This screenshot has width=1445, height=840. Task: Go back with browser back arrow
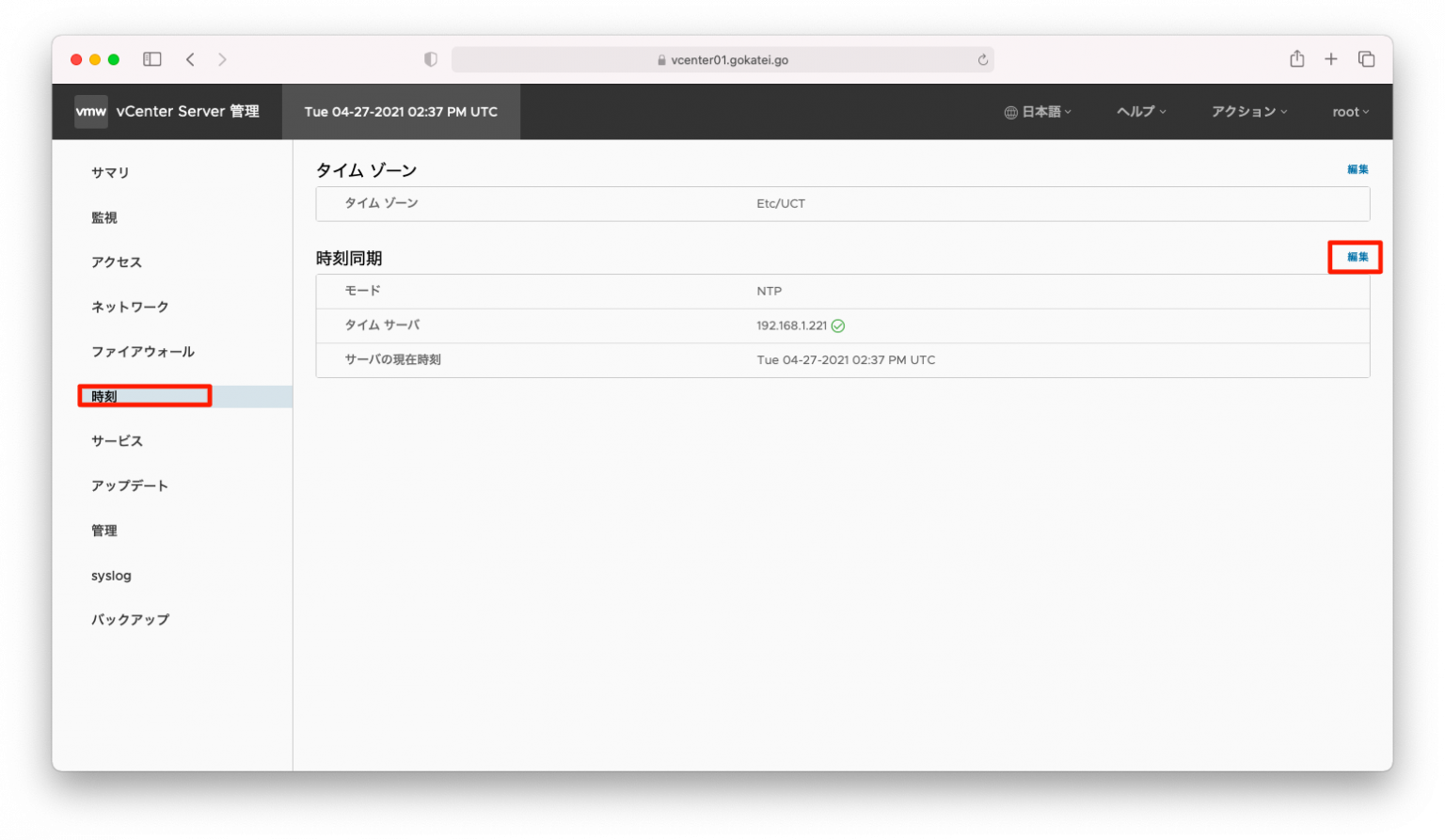(190, 59)
